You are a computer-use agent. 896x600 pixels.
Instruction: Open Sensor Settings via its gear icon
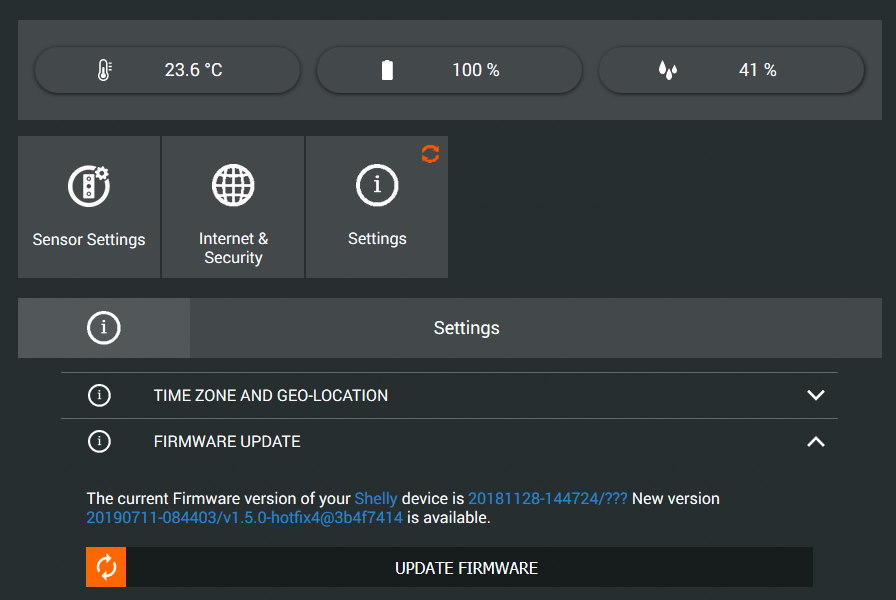click(x=88, y=186)
